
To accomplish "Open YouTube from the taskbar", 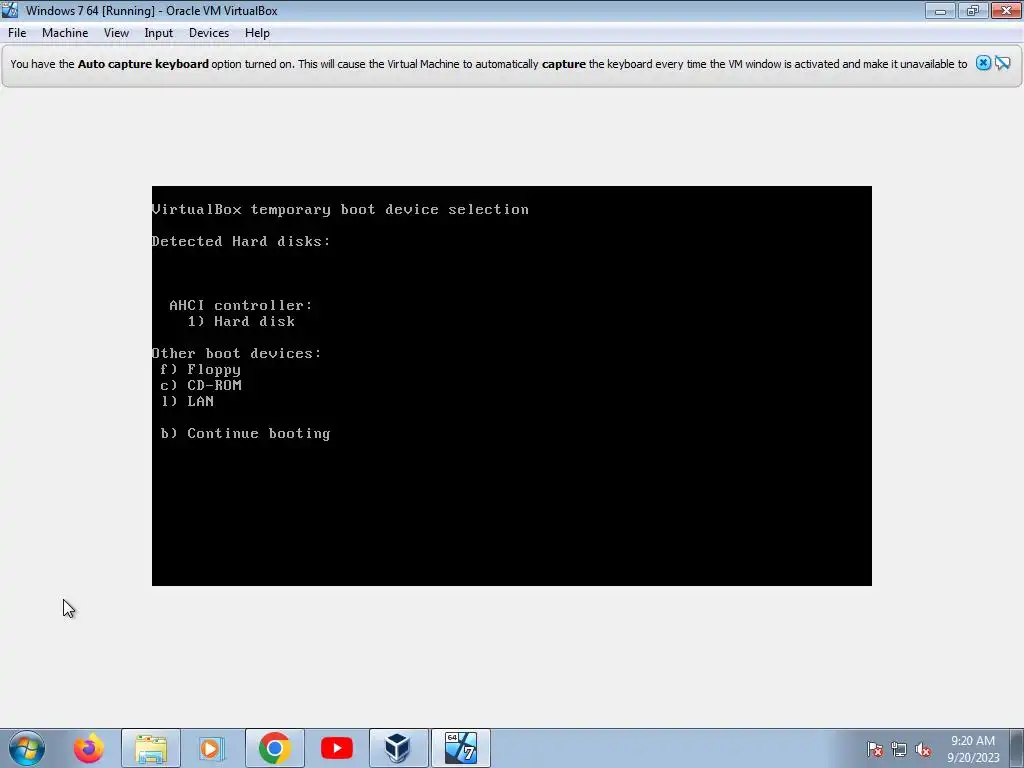I will 336,748.
